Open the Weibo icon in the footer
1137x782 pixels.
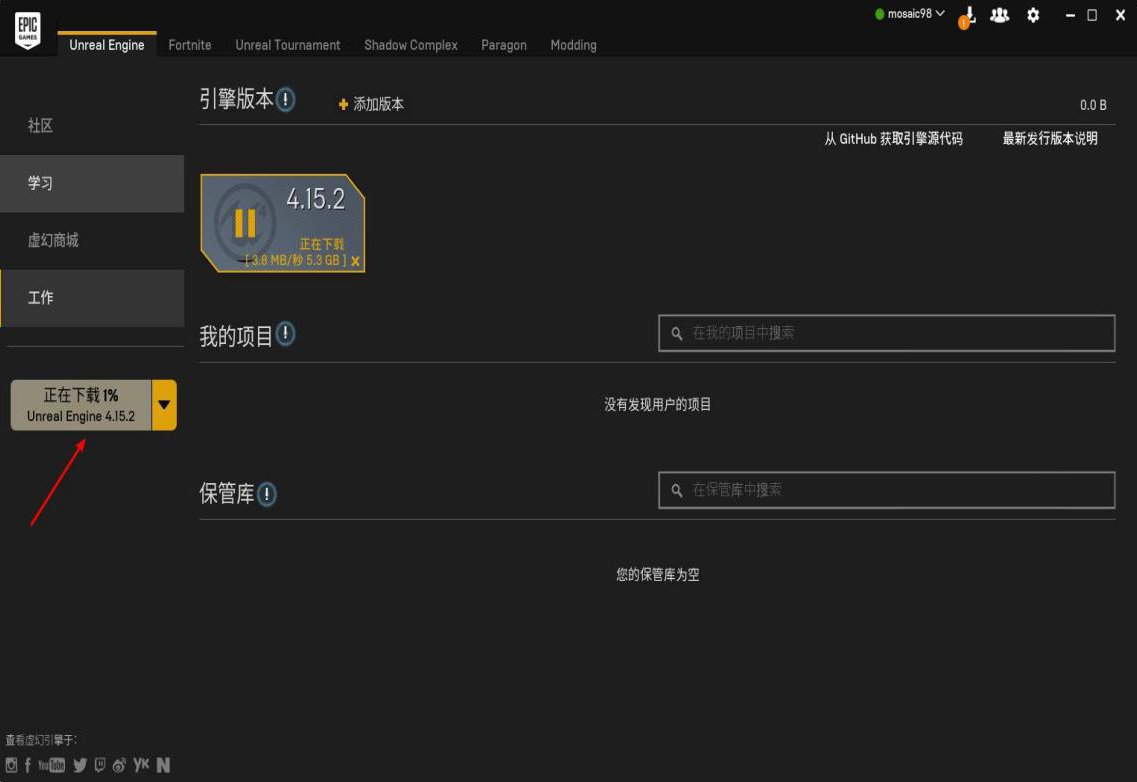coord(119,765)
